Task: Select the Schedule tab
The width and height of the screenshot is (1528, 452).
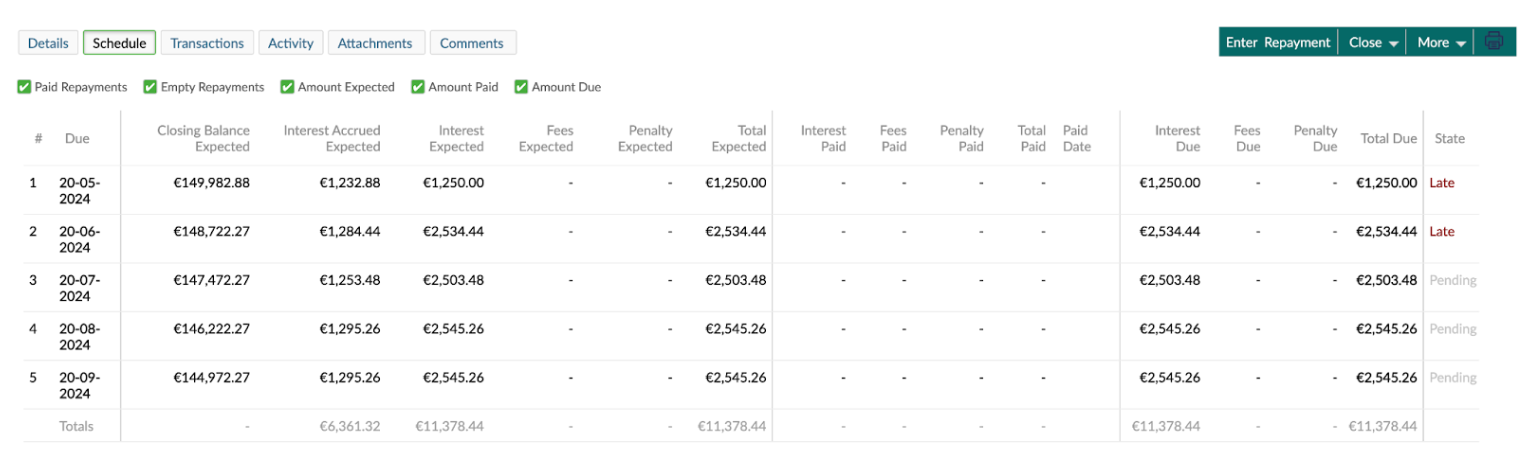Action: coord(119,43)
